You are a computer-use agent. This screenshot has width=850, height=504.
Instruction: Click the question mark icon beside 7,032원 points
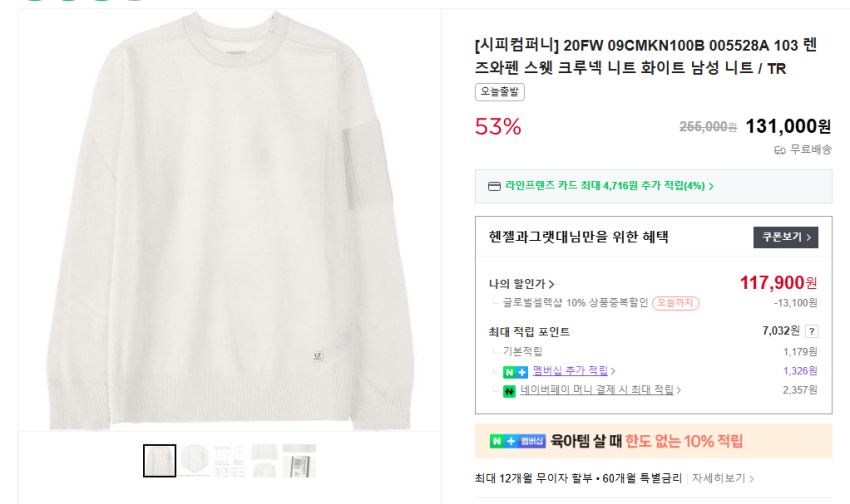[x=811, y=331]
